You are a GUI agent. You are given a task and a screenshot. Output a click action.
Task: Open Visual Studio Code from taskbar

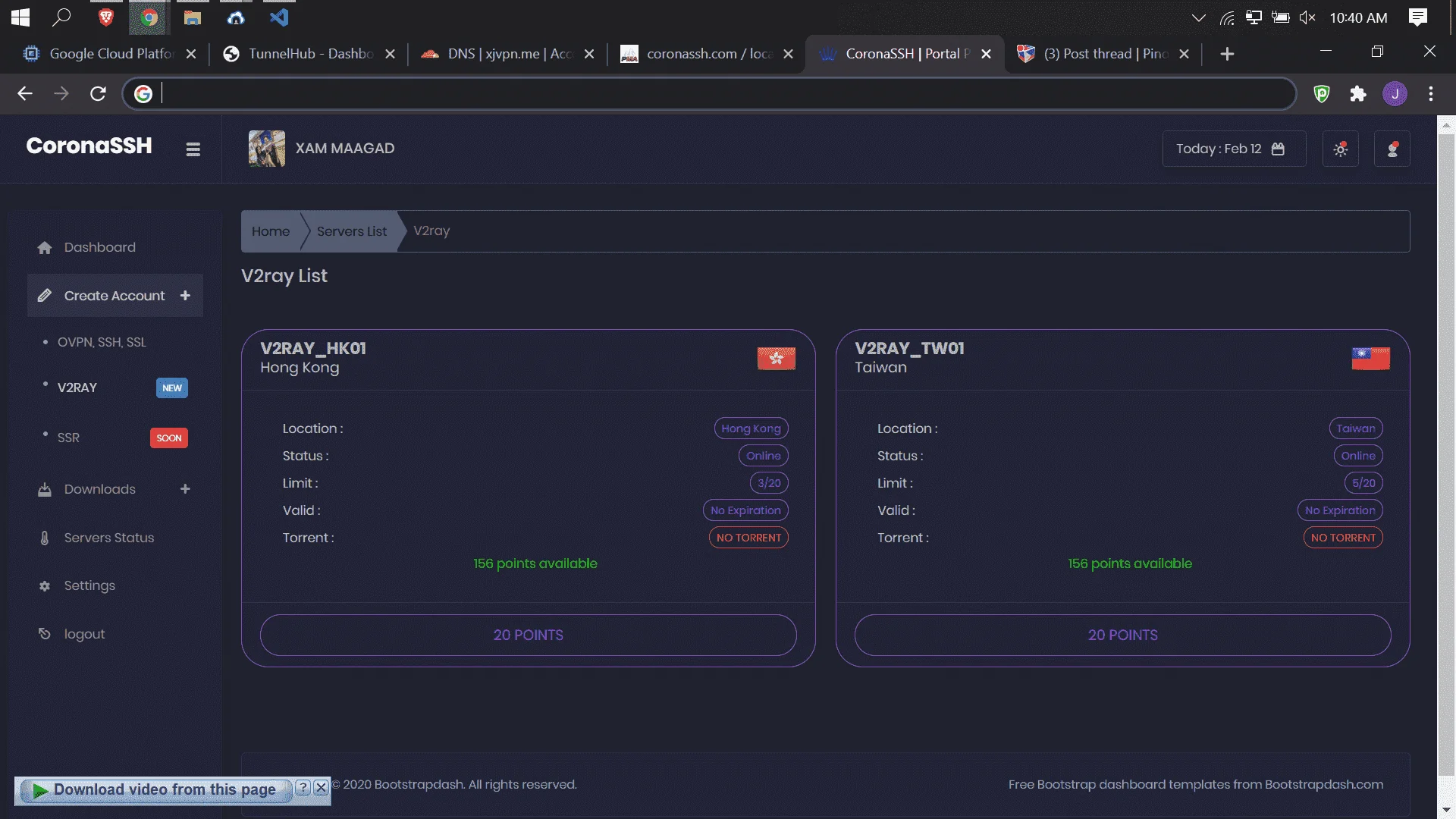[x=279, y=17]
